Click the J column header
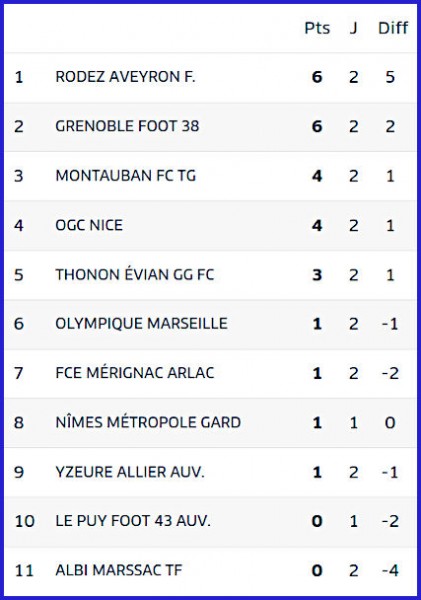Viewport: 421px width, 600px height. click(x=353, y=28)
